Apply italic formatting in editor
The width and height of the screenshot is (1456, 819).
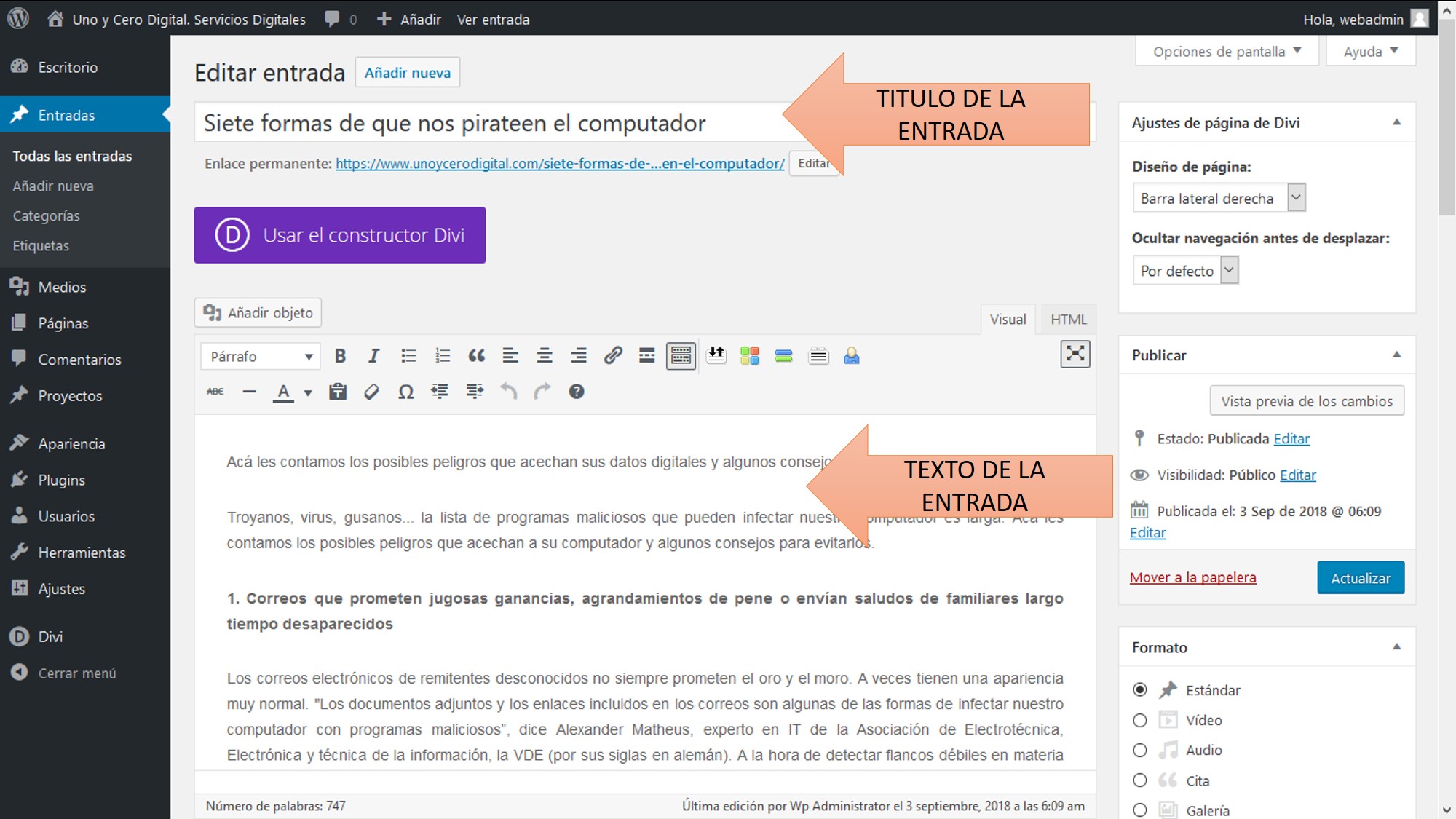coord(373,356)
